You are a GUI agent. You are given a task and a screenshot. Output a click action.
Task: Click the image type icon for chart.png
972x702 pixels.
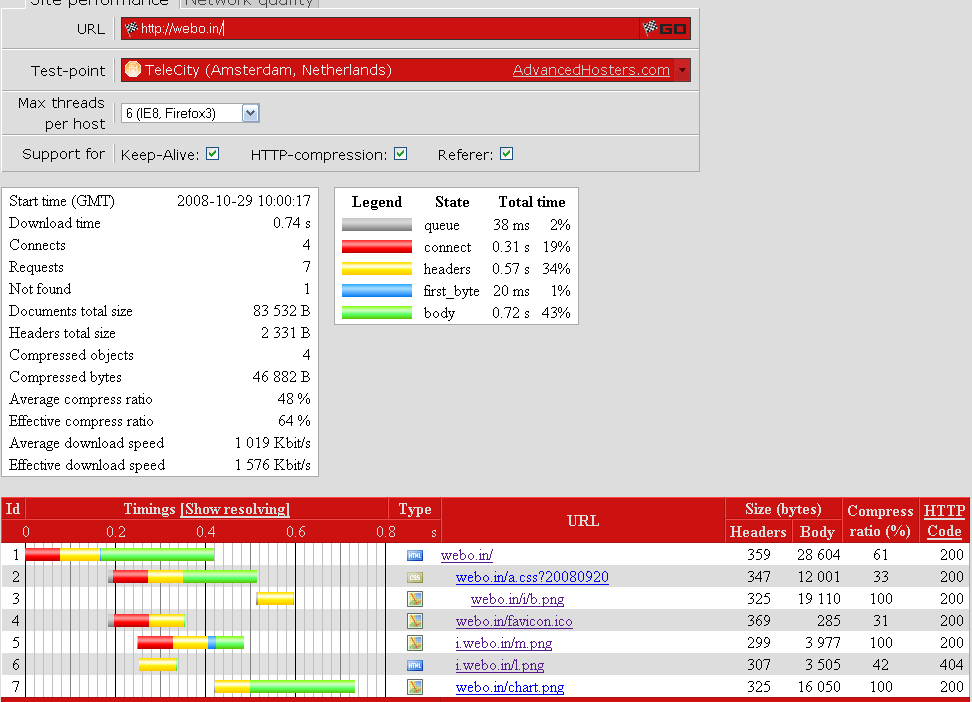(414, 687)
